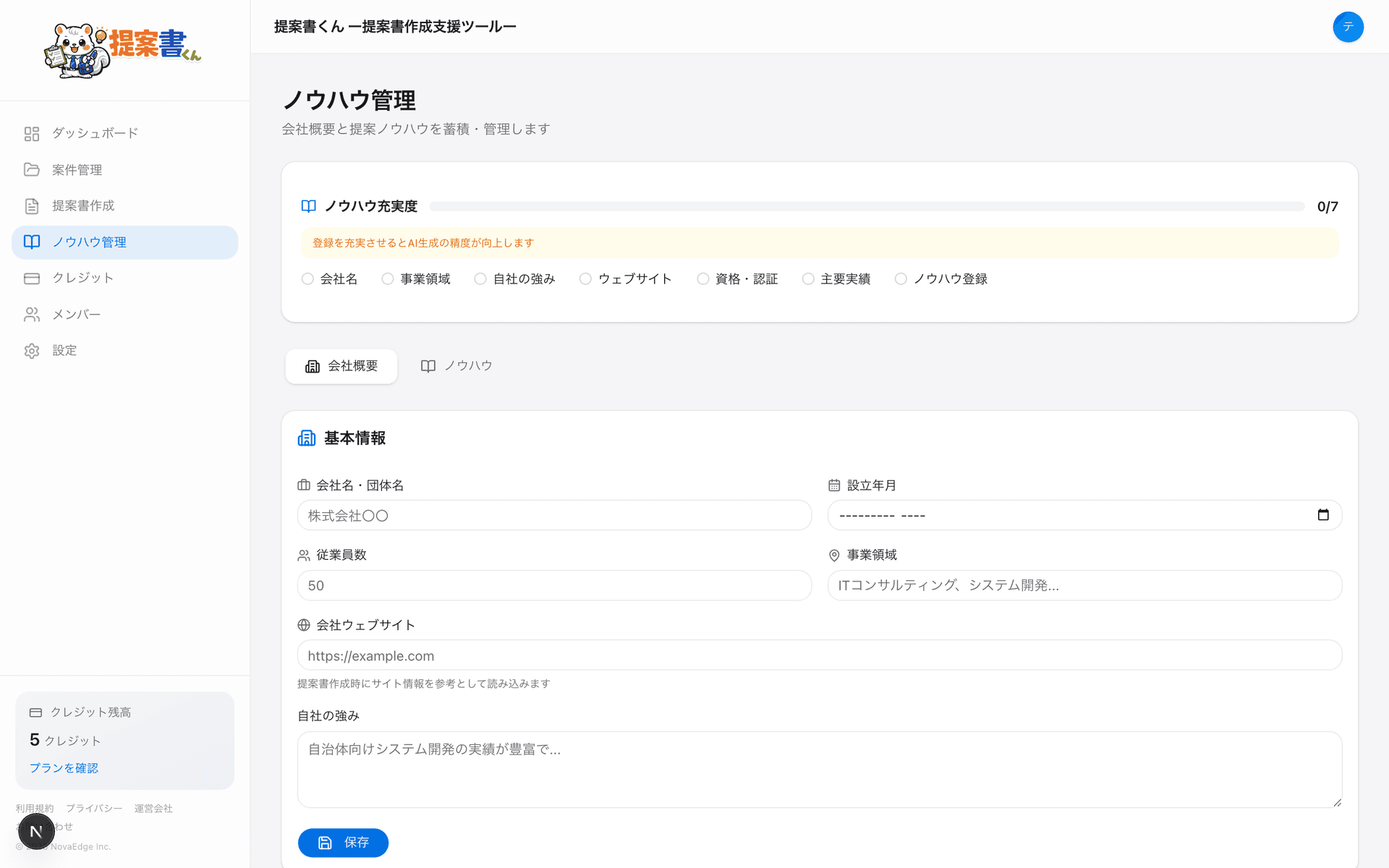Open the 設立年月 date picker
The height and width of the screenshot is (868, 1389).
[x=1324, y=515]
